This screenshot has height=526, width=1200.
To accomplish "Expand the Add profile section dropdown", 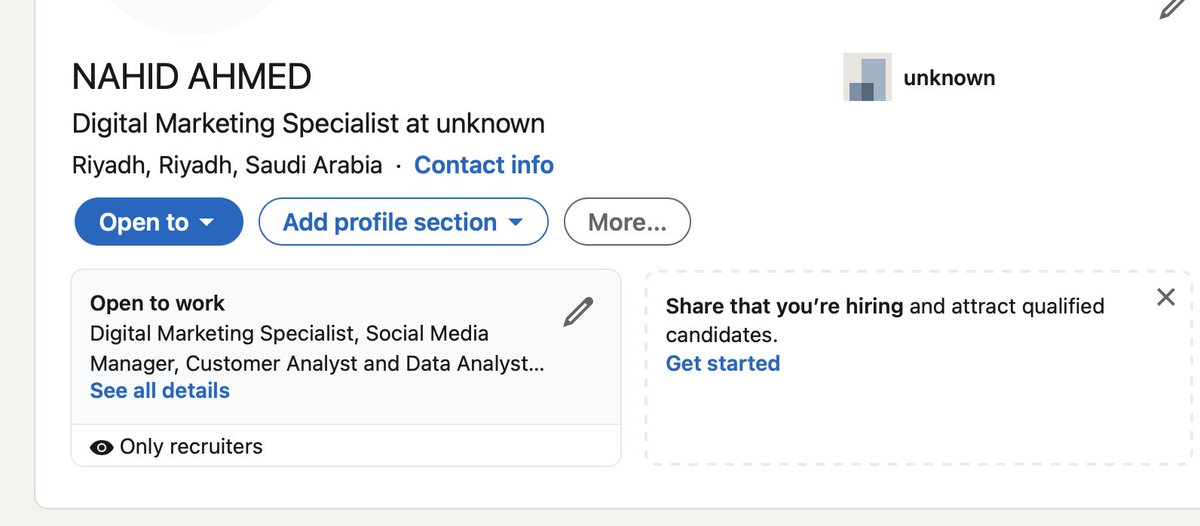I will pos(403,222).
